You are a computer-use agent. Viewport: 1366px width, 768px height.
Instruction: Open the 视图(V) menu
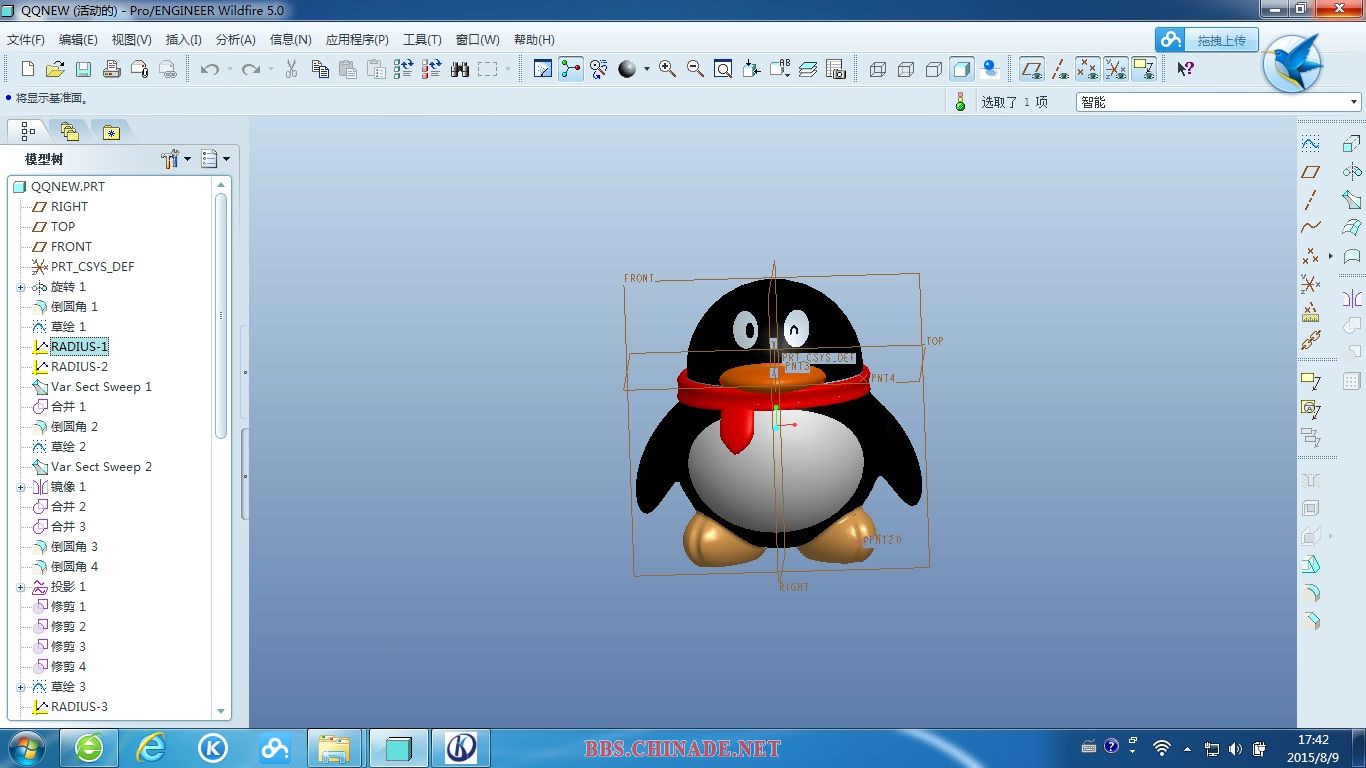(131, 40)
